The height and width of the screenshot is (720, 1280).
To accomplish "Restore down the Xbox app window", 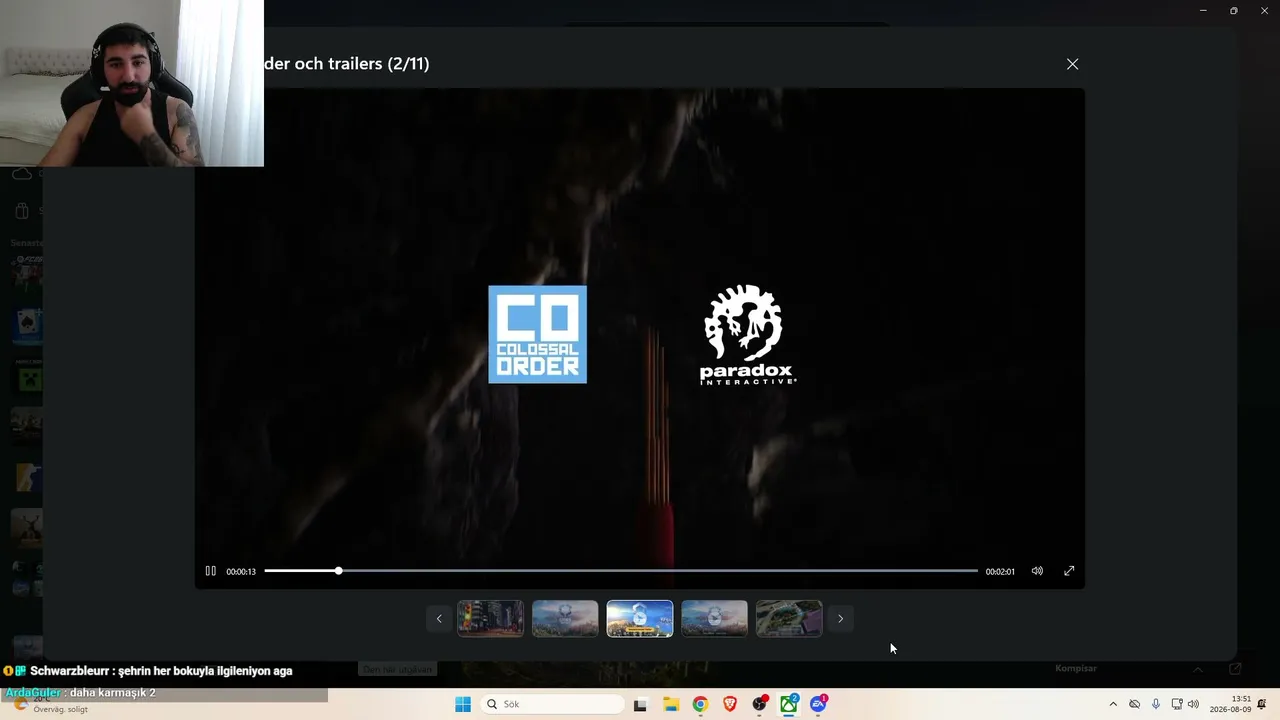I will [1234, 10].
